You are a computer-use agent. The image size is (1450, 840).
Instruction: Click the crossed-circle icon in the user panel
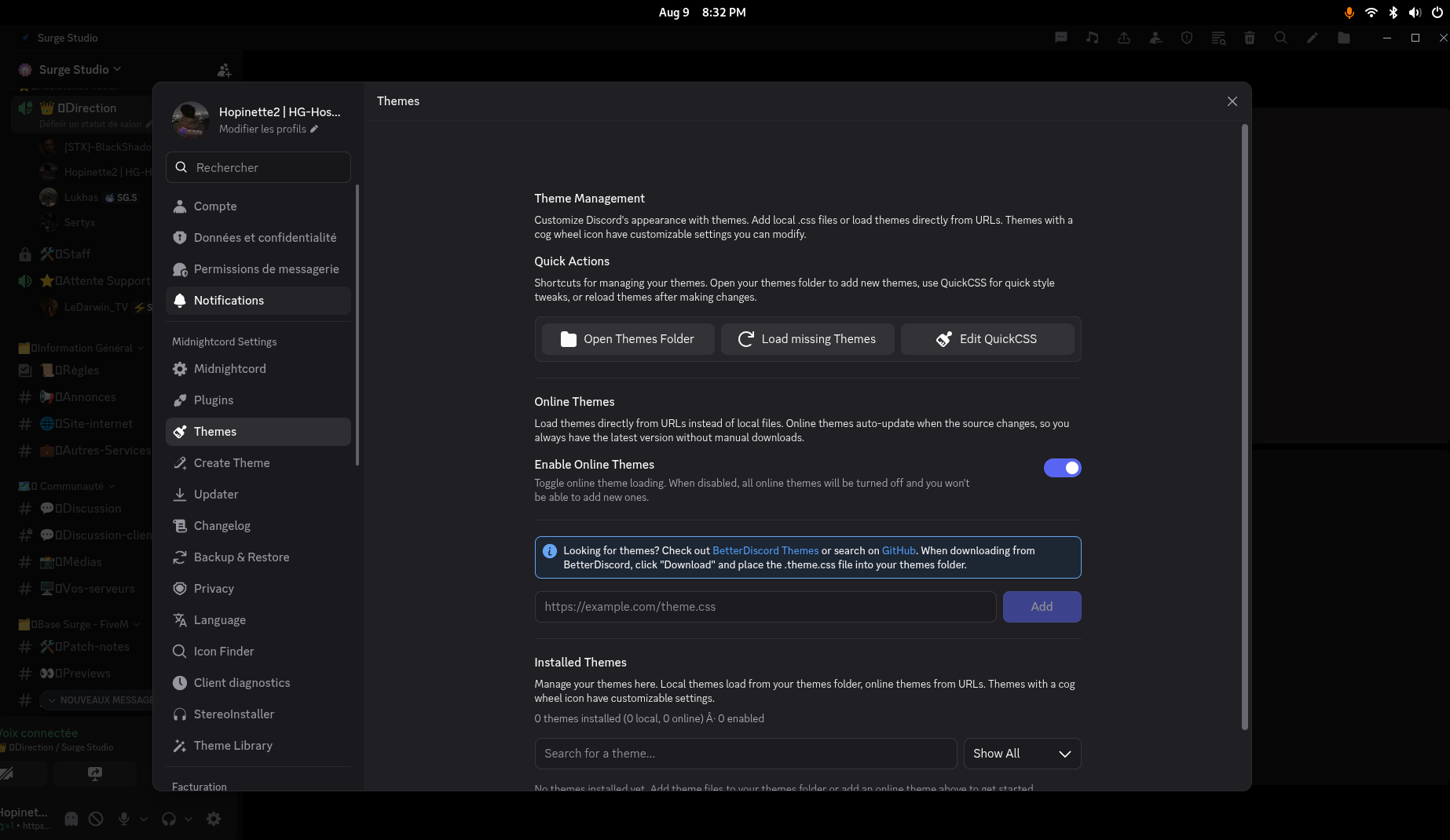[x=96, y=819]
